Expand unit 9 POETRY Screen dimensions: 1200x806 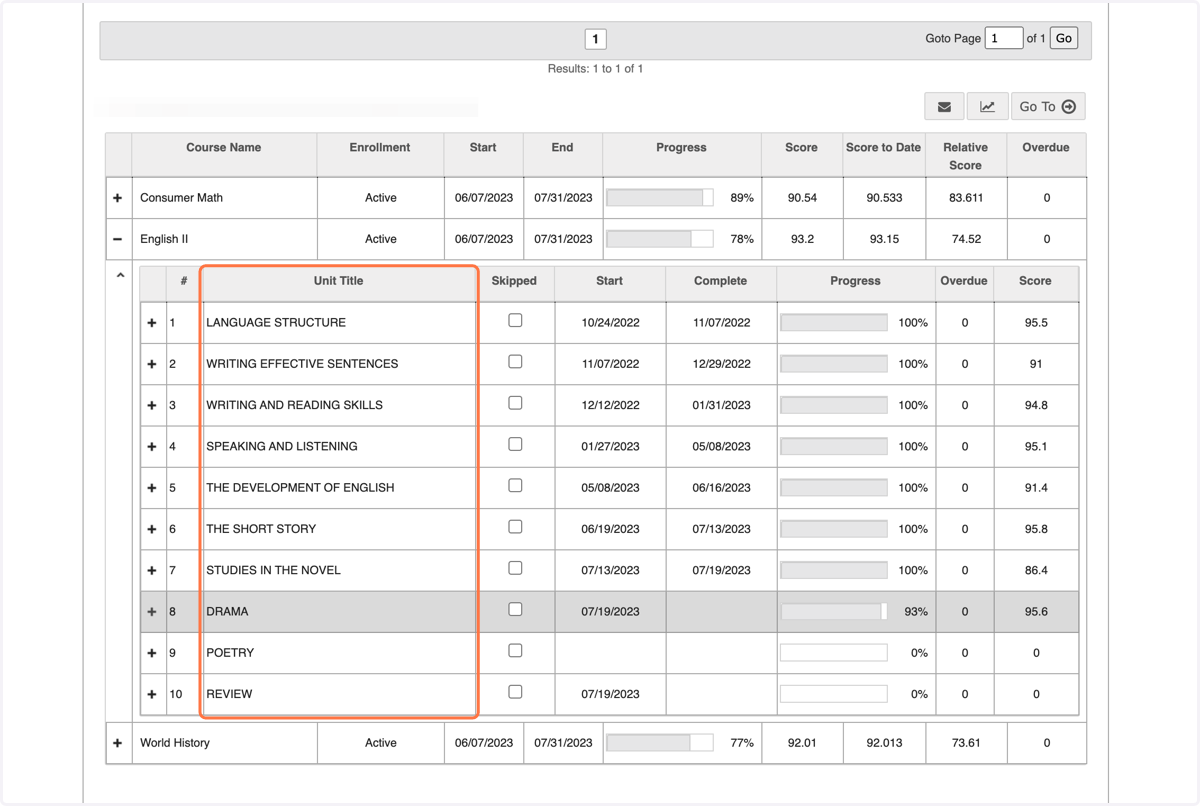(x=152, y=653)
